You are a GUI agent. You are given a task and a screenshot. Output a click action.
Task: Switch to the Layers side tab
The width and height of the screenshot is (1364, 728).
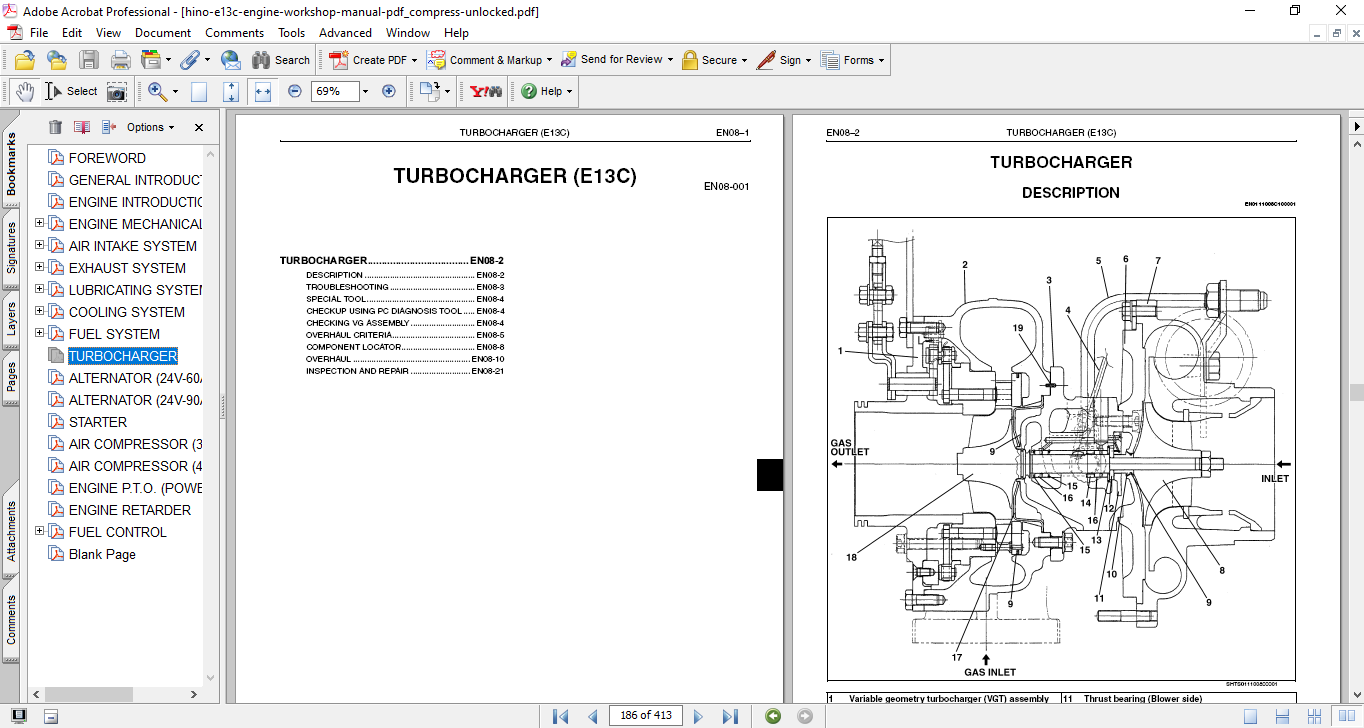tap(12, 319)
